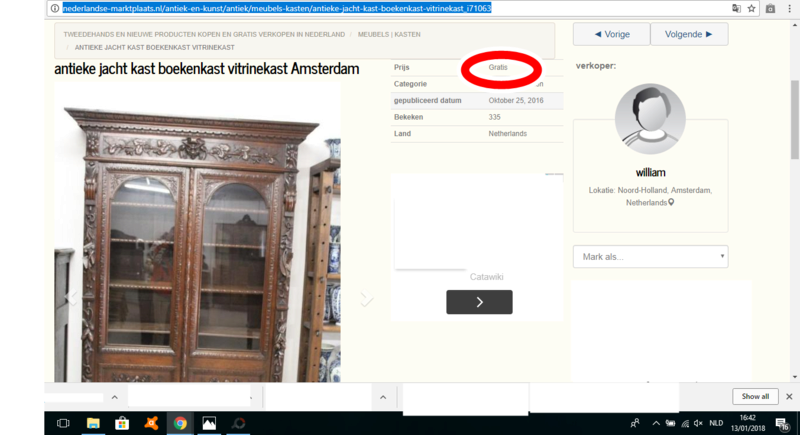Click the Catawiki ad arrow button

479,302
